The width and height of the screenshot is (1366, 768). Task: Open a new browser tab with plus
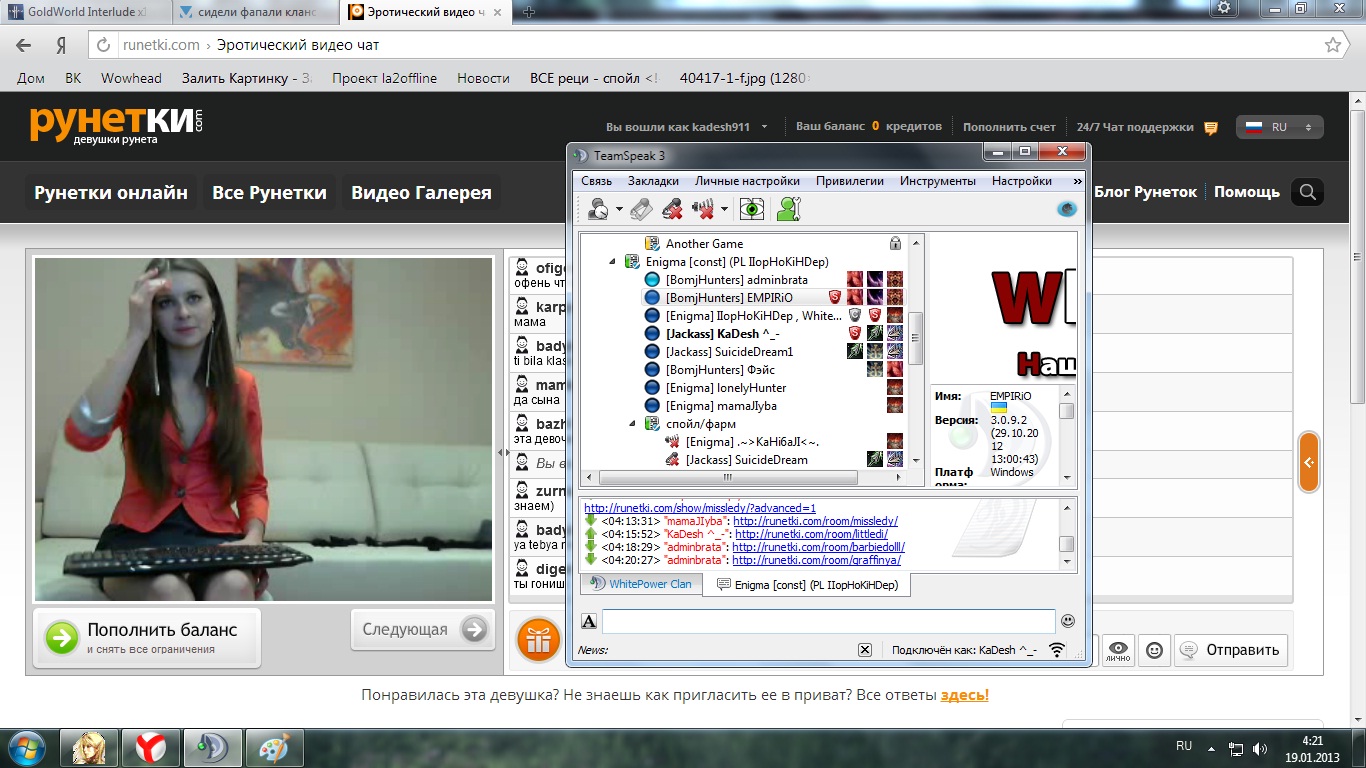tap(529, 12)
